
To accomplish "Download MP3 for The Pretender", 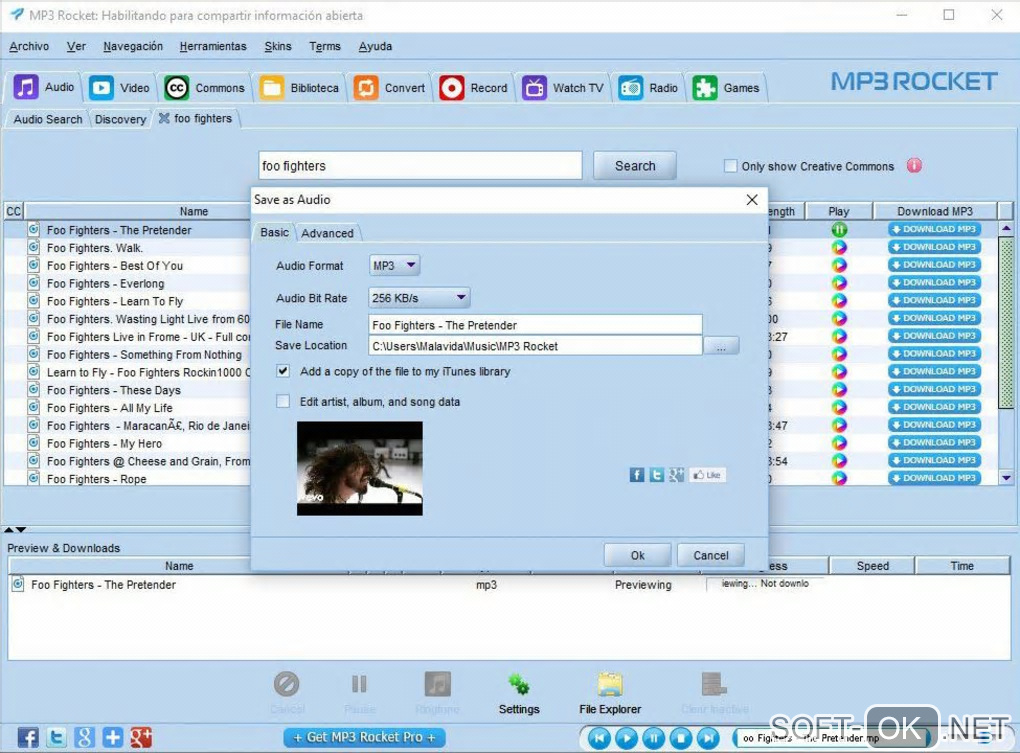I will [x=934, y=230].
